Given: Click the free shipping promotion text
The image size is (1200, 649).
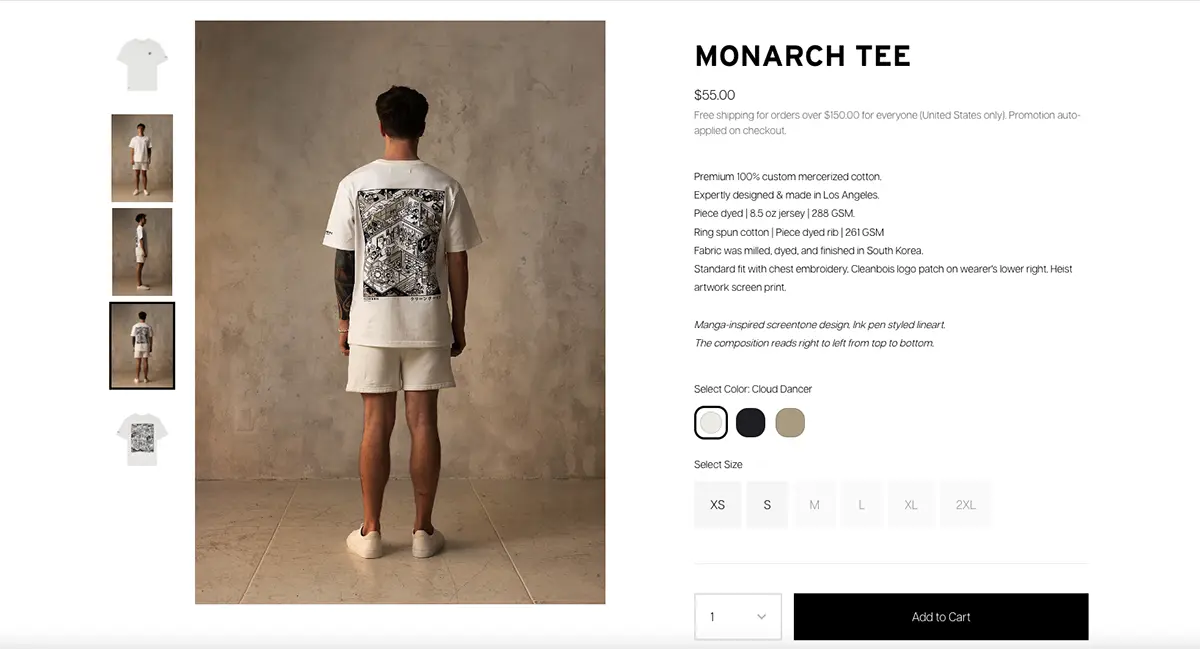Looking at the screenshot, I should (887, 123).
